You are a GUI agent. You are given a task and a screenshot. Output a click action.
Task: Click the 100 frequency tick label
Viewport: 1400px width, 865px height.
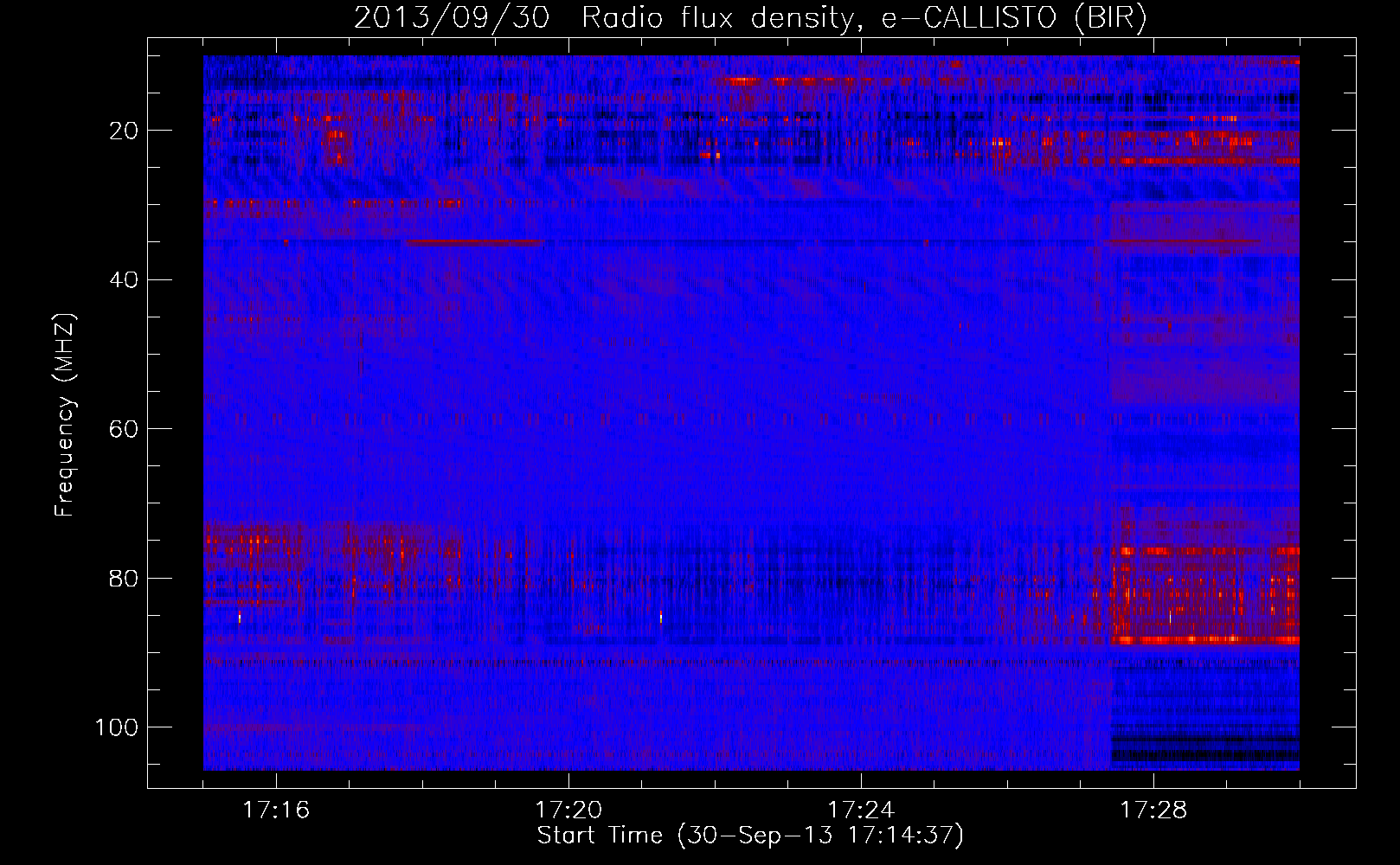117,727
